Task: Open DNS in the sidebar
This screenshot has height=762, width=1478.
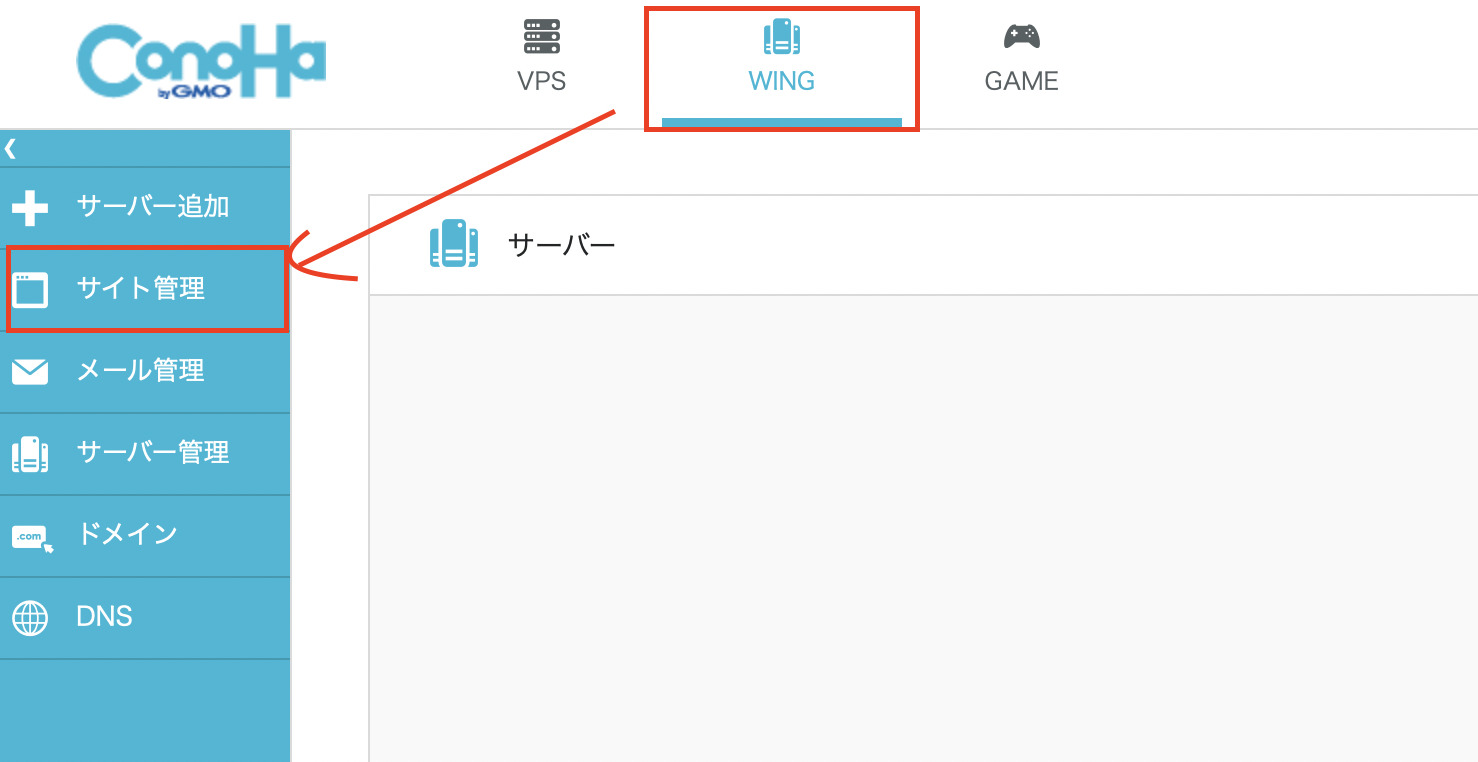Action: tap(145, 618)
